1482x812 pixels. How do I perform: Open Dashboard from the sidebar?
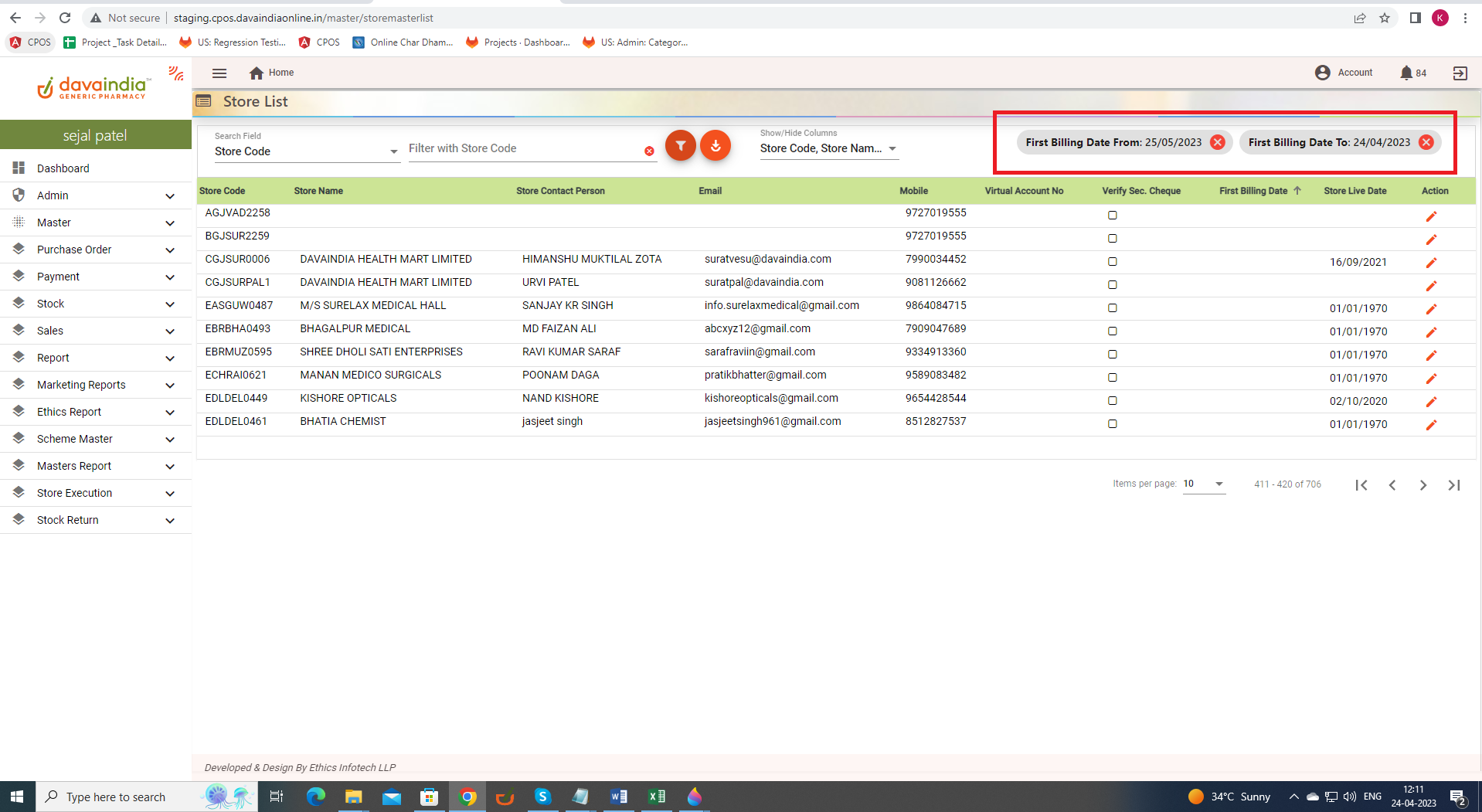[x=63, y=168]
